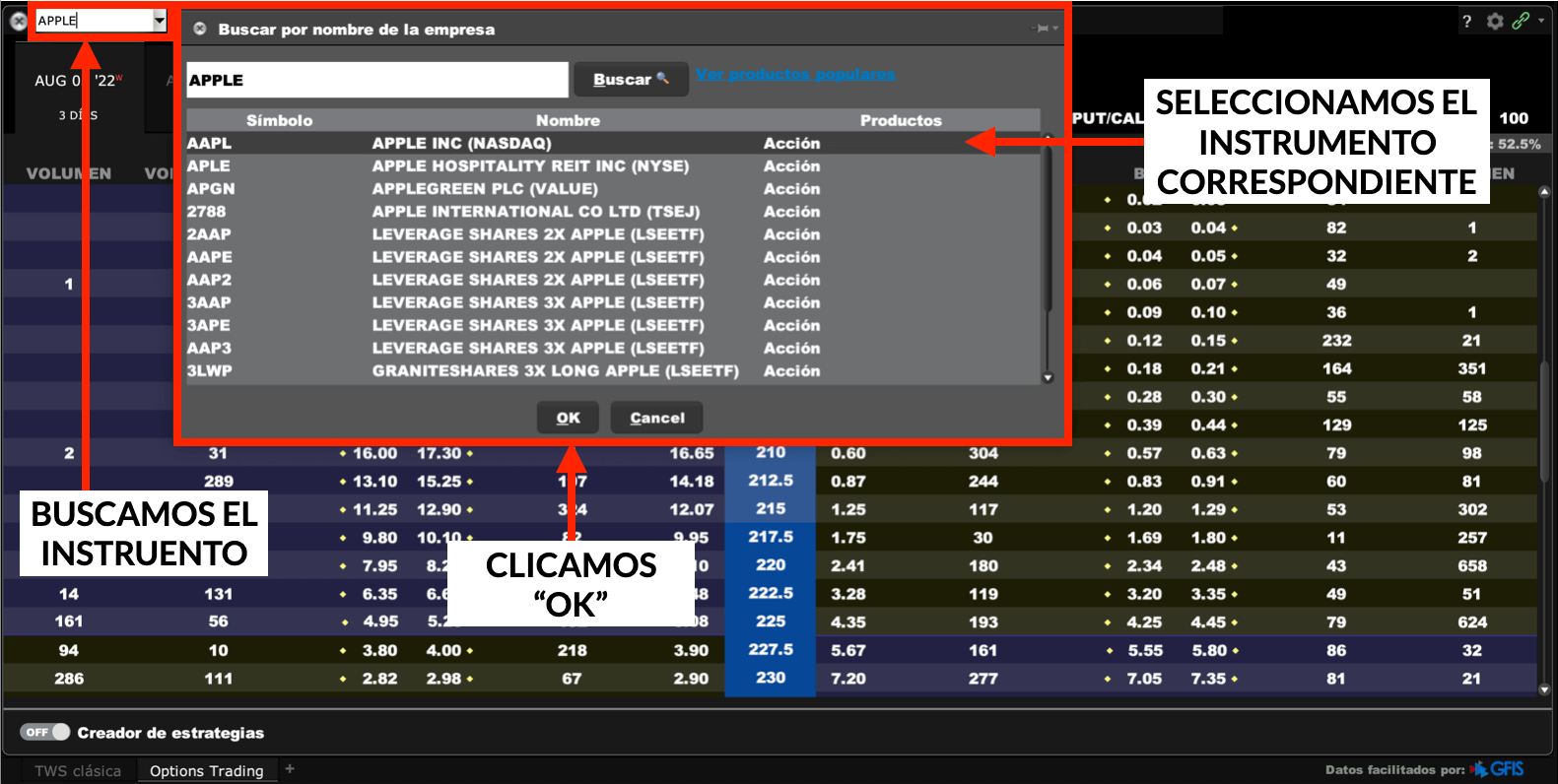Select the Options Trading tab
This screenshot has width=1558, height=784.
point(207,770)
